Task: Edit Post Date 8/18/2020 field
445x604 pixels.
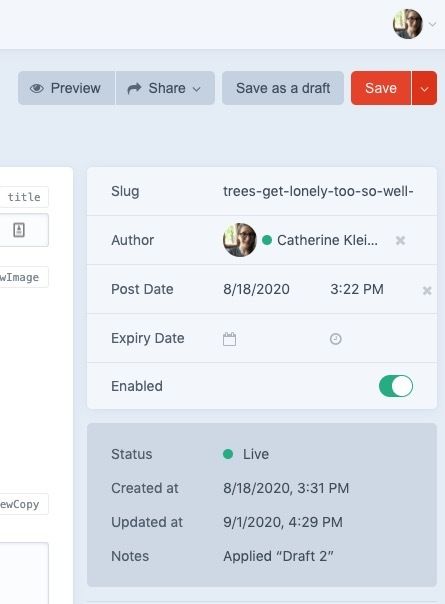Action: pos(257,289)
